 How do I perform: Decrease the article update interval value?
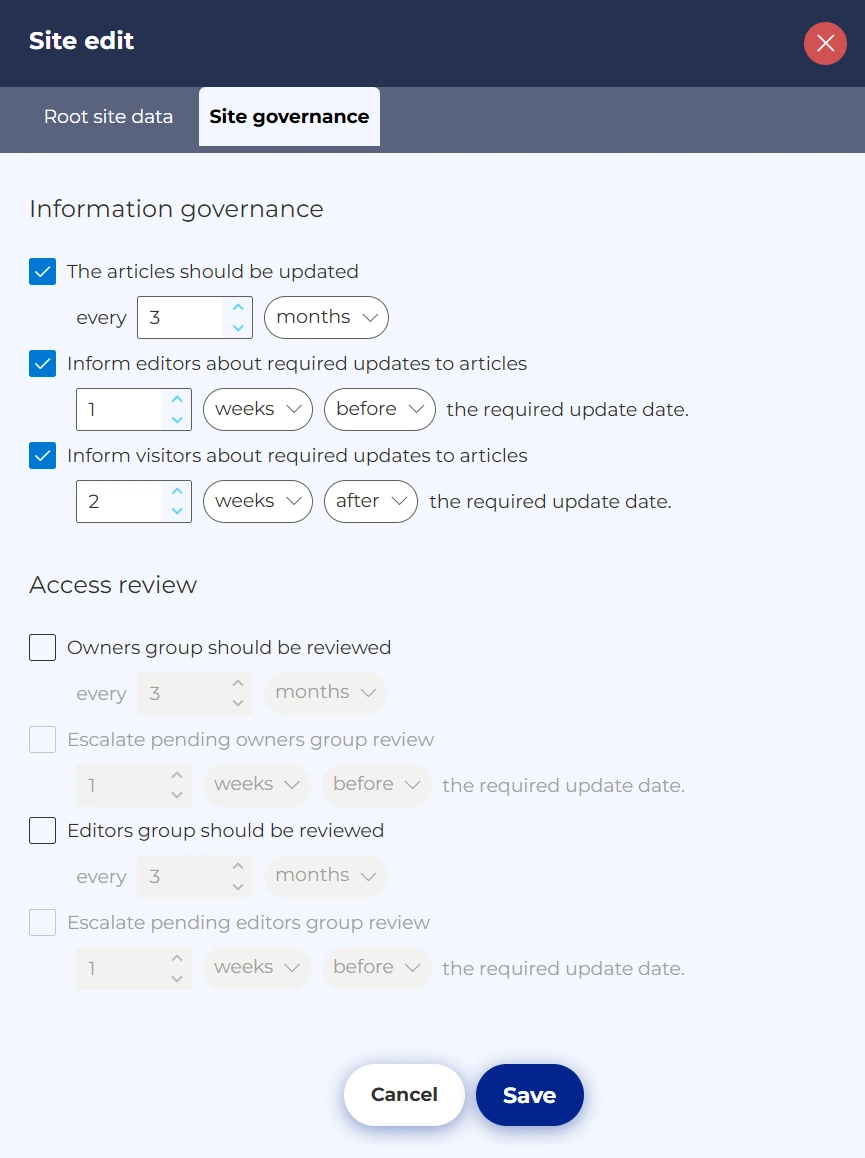pyautogui.click(x=238, y=328)
